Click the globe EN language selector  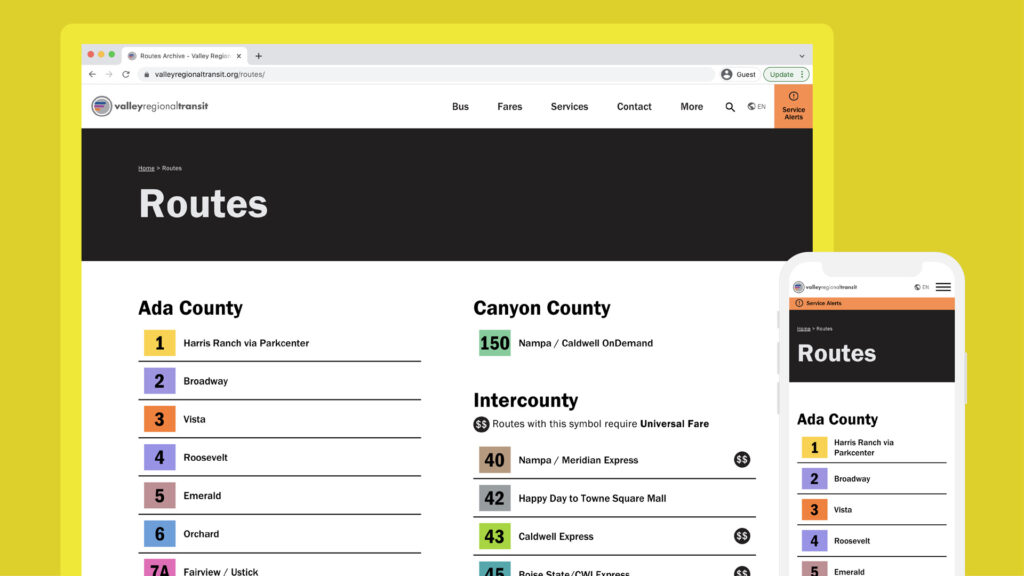(756, 106)
